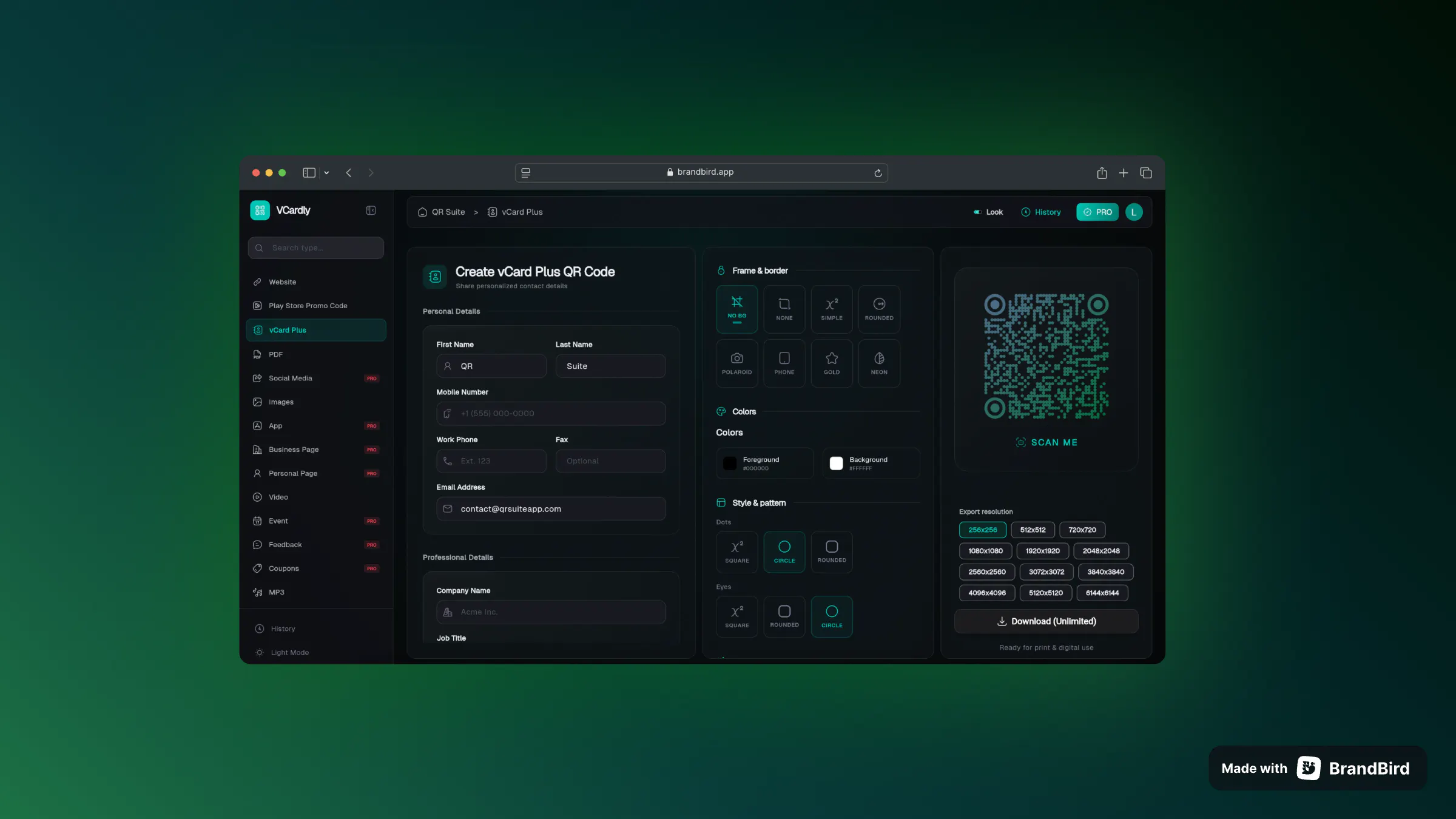Select the NO BG frame option
The width and height of the screenshot is (1456, 819).
click(737, 309)
